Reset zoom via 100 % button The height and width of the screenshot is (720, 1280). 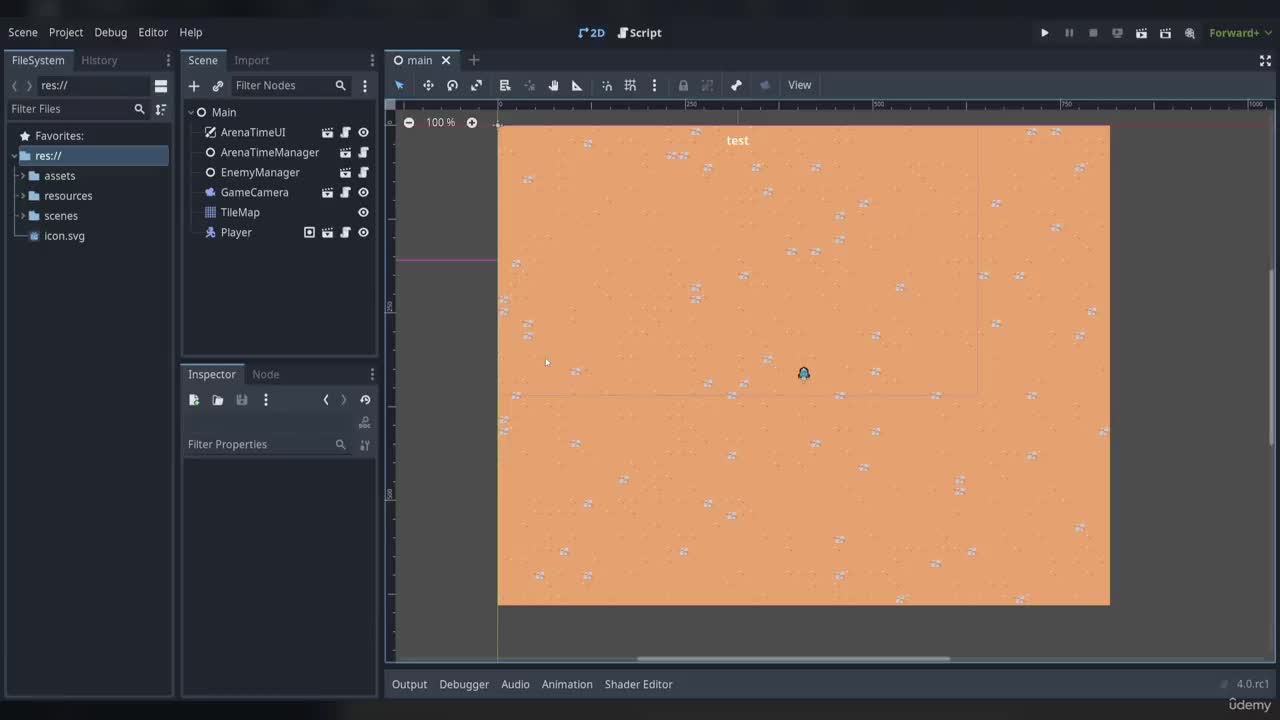(440, 122)
